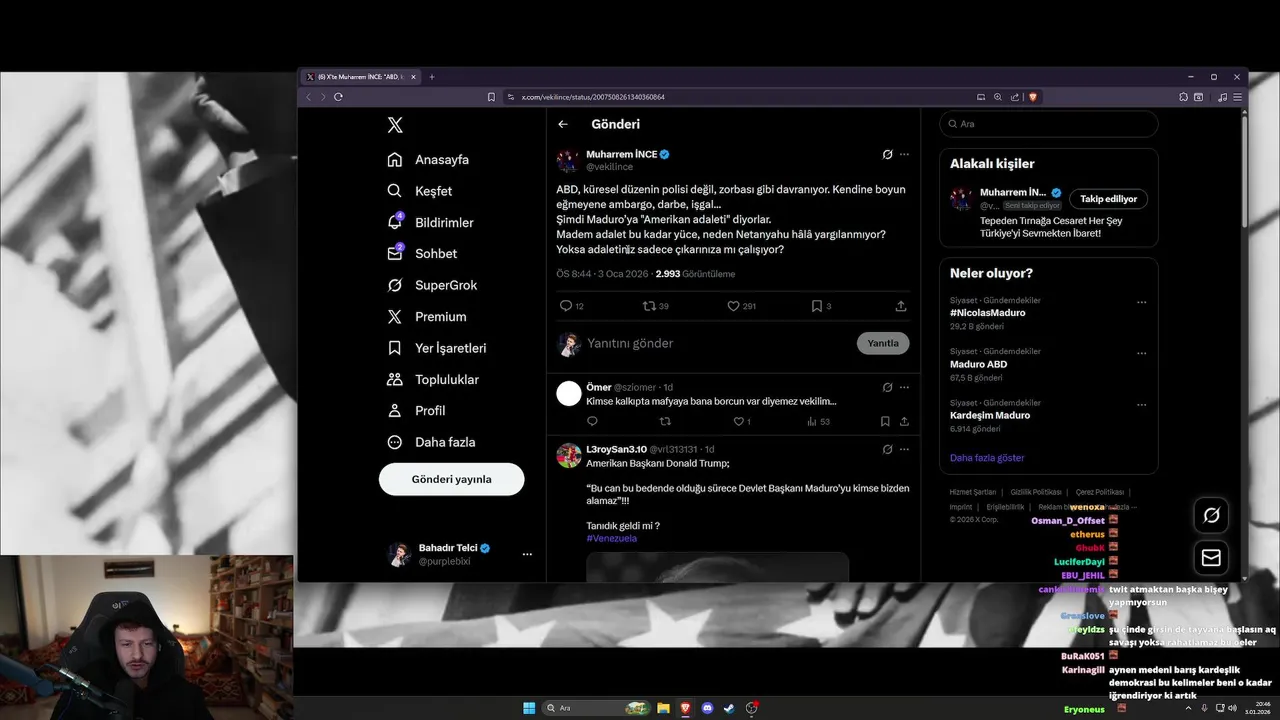The width and height of the screenshot is (1280, 720).
Task: Click Gizlilik Politikası footer link
Action: pyautogui.click(x=1036, y=492)
